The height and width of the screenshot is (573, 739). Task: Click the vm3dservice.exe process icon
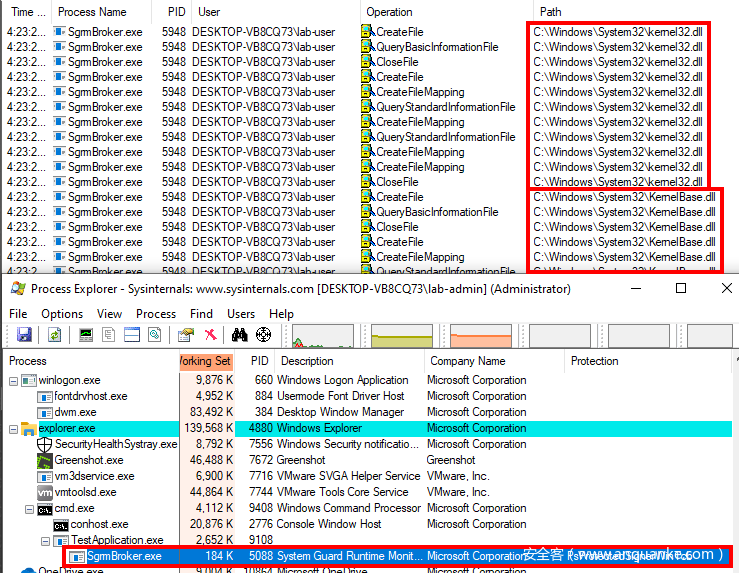(x=45, y=477)
